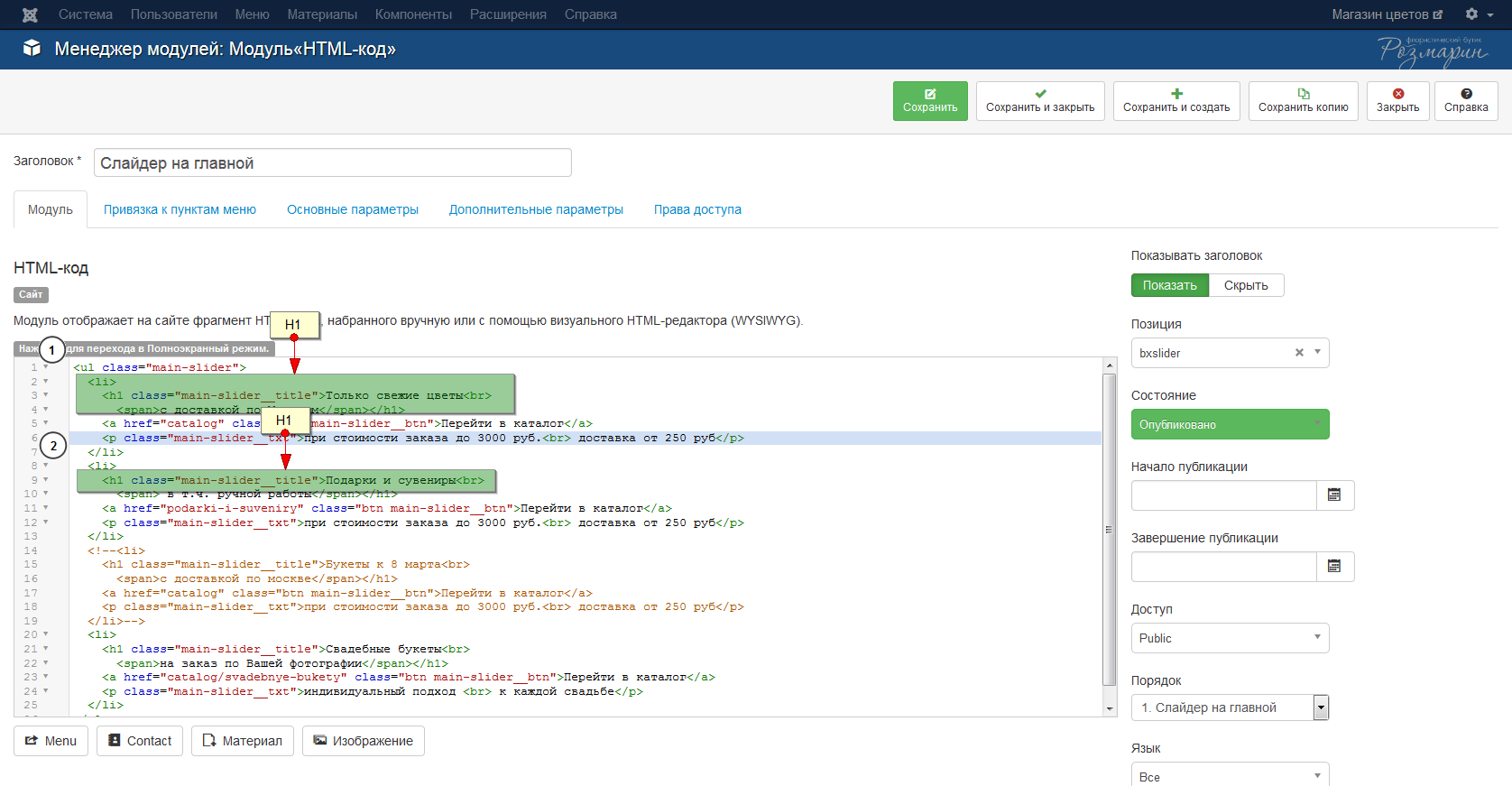The image size is (1512, 786).
Task: Expand the Position dropdown
Action: tap(1317, 353)
